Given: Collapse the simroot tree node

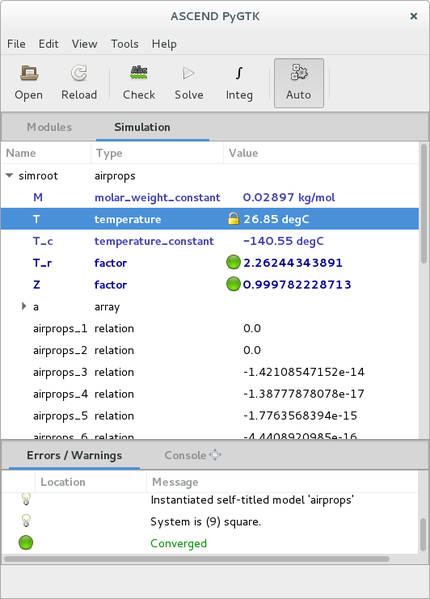Looking at the screenshot, I should pos(10,176).
